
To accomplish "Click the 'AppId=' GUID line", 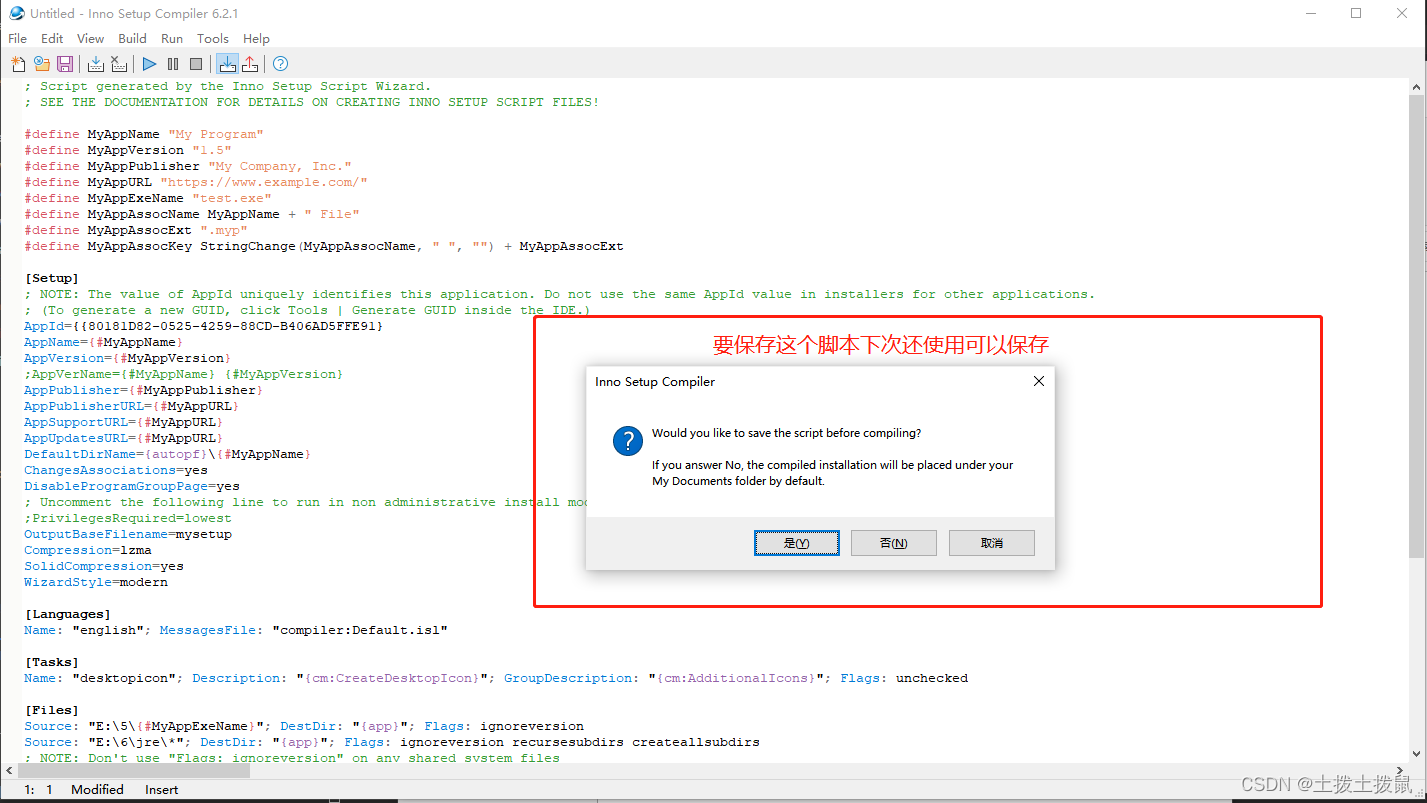I will (204, 326).
